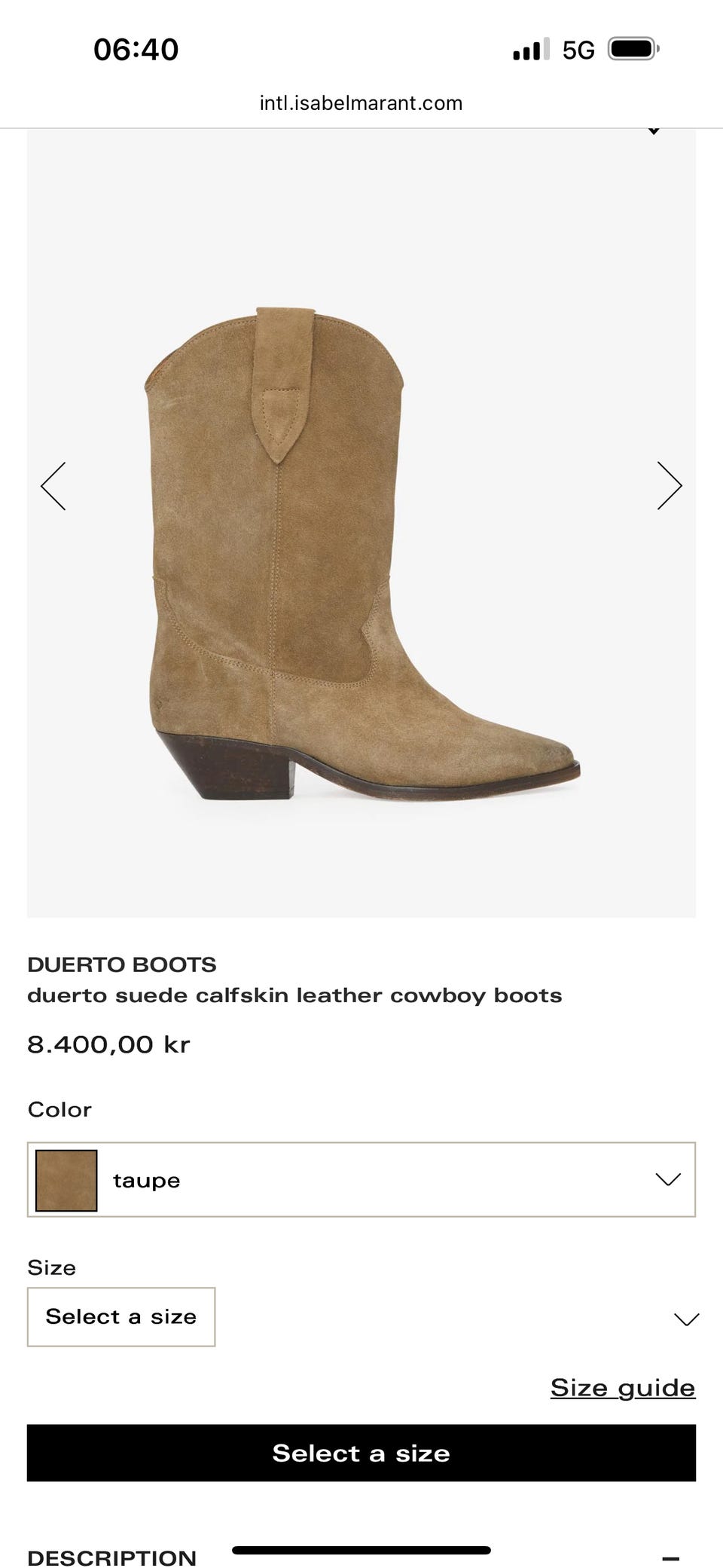
Task: Advance to the next boot photo with the right arrow
Action: [x=670, y=486]
